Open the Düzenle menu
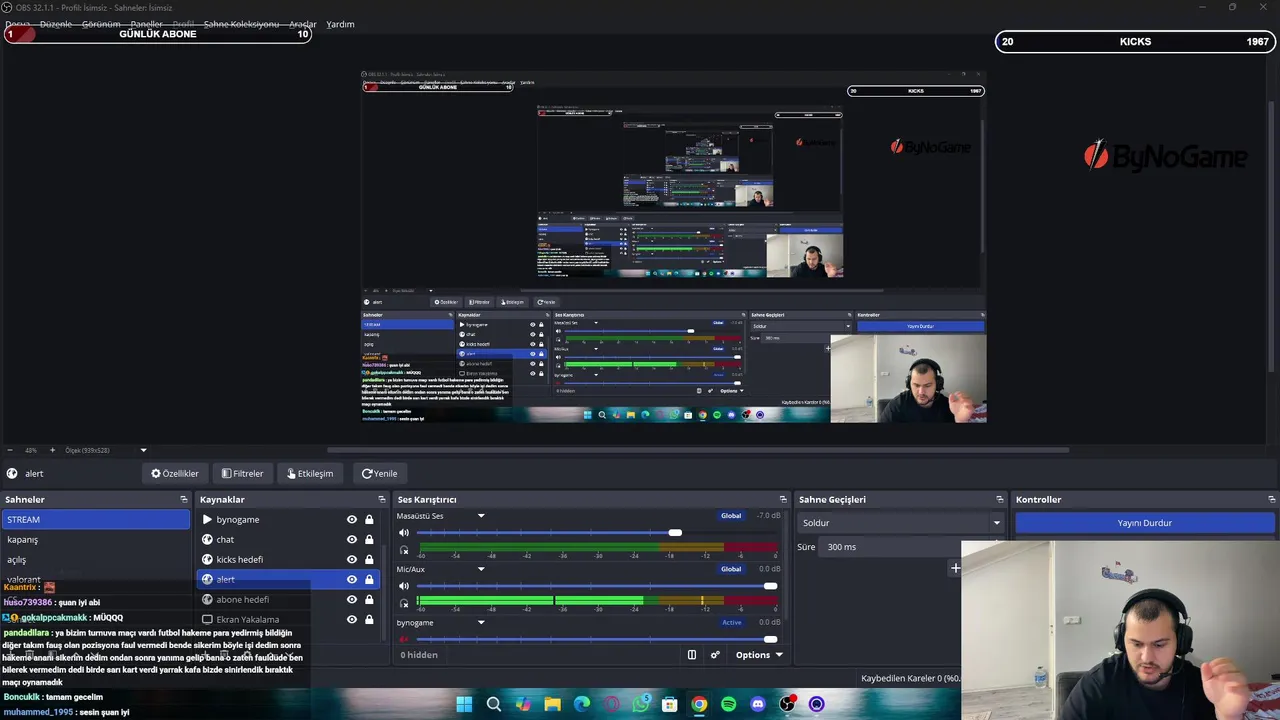This screenshot has width=1280, height=720. coord(56,24)
